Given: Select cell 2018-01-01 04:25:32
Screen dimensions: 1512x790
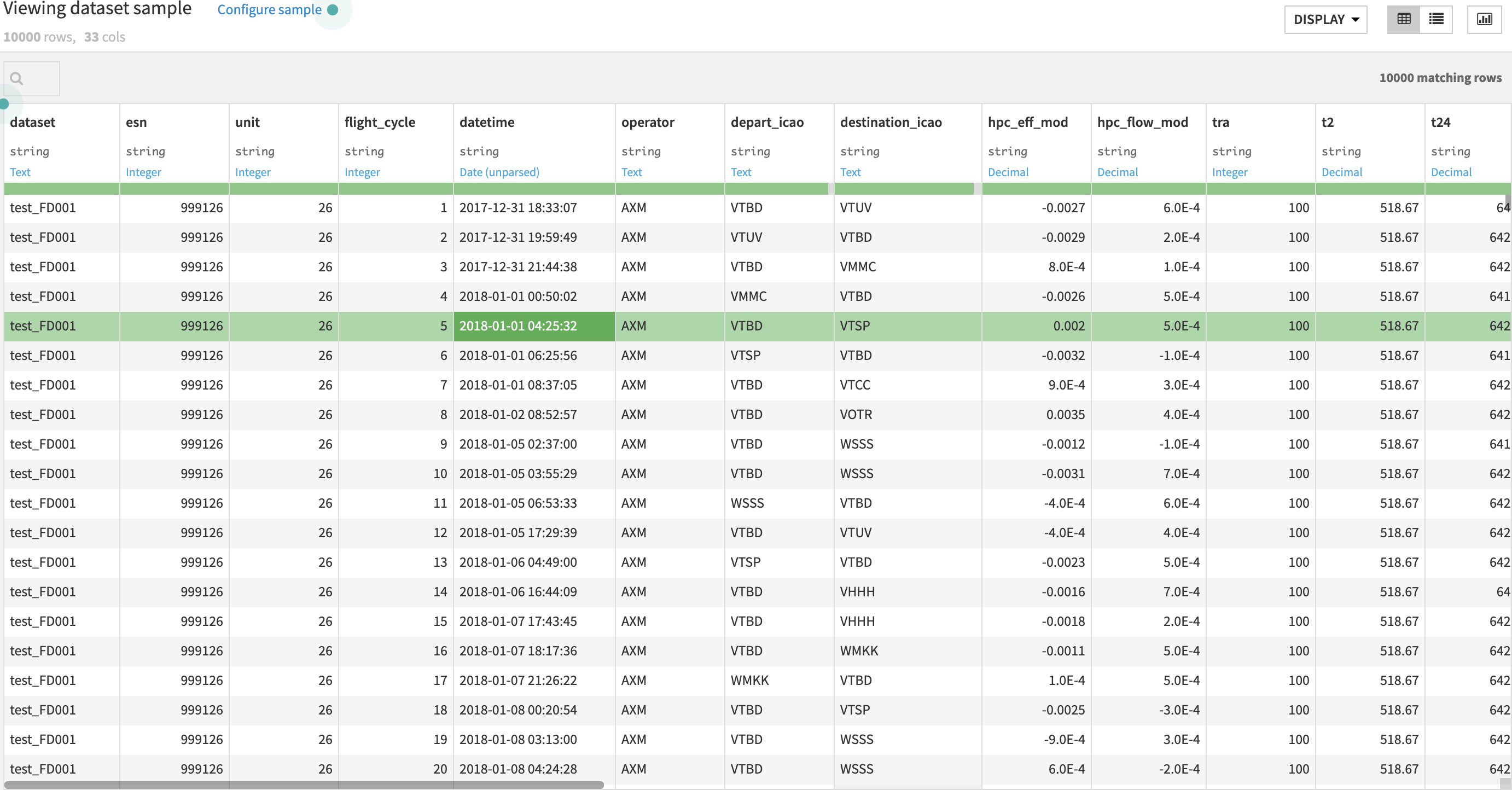Looking at the screenshot, I should (534, 326).
